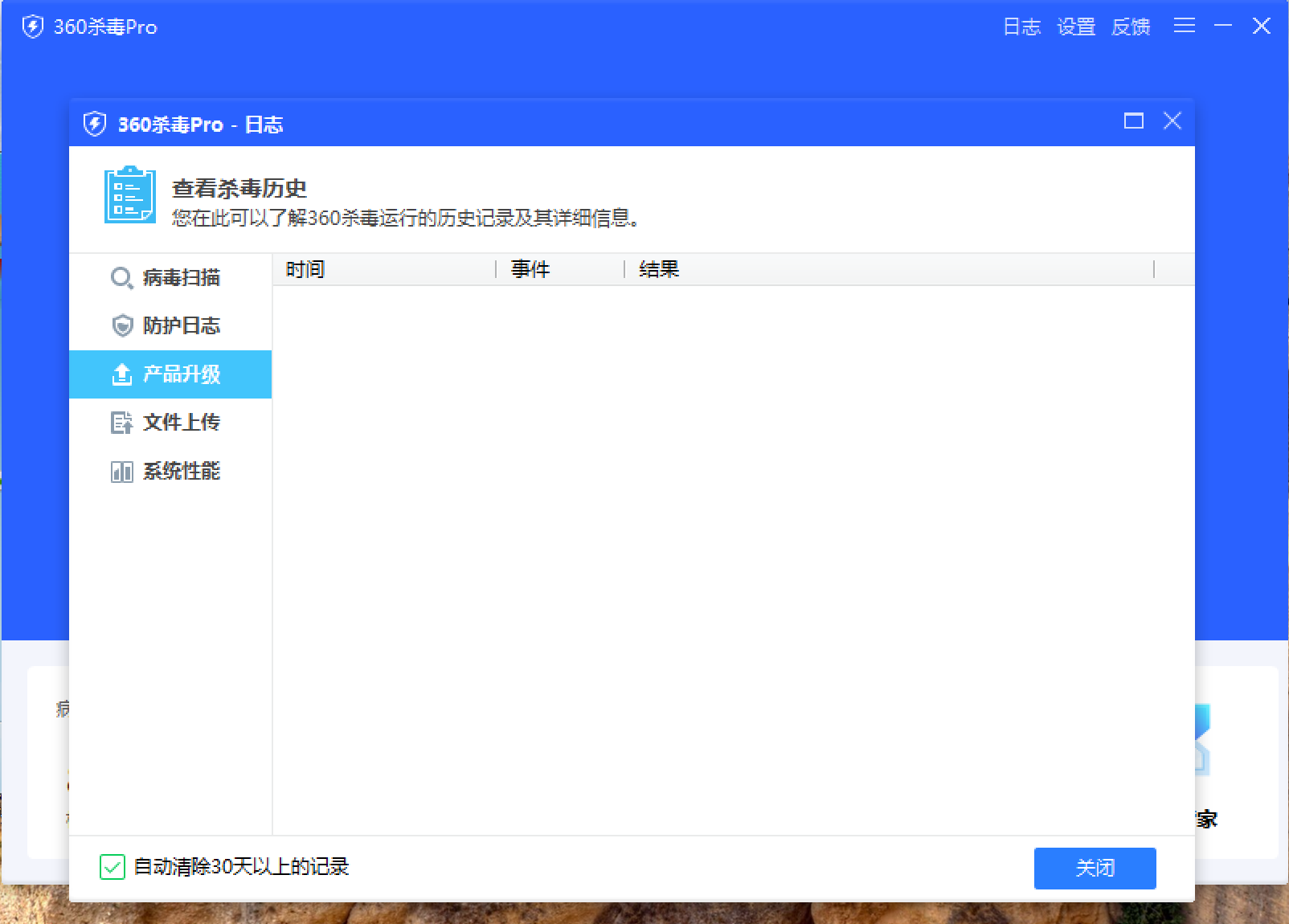Open 日志 from the main top bar
The image size is (1289, 924).
1021,27
